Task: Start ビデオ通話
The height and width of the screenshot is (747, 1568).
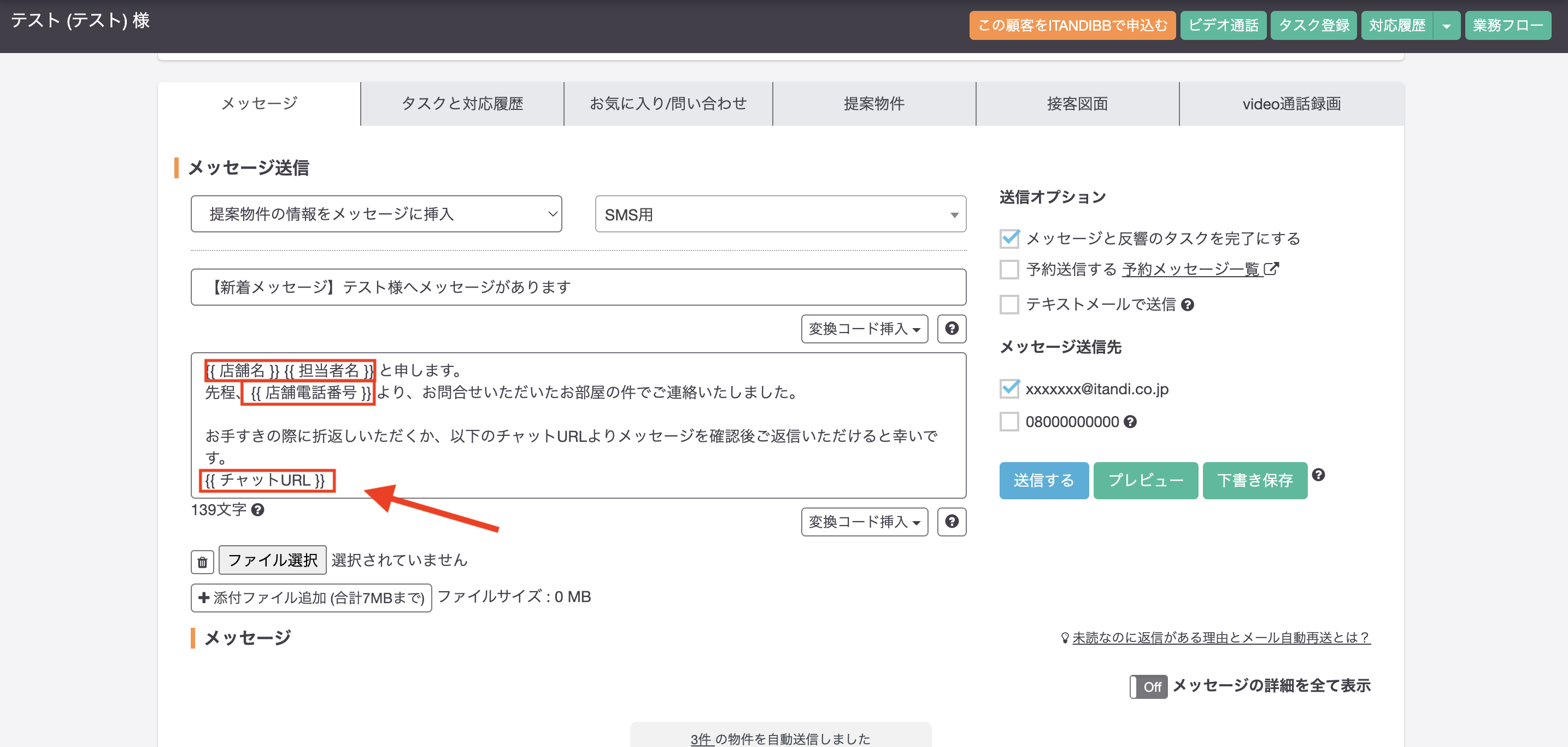Action: (x=1223, y=26)
